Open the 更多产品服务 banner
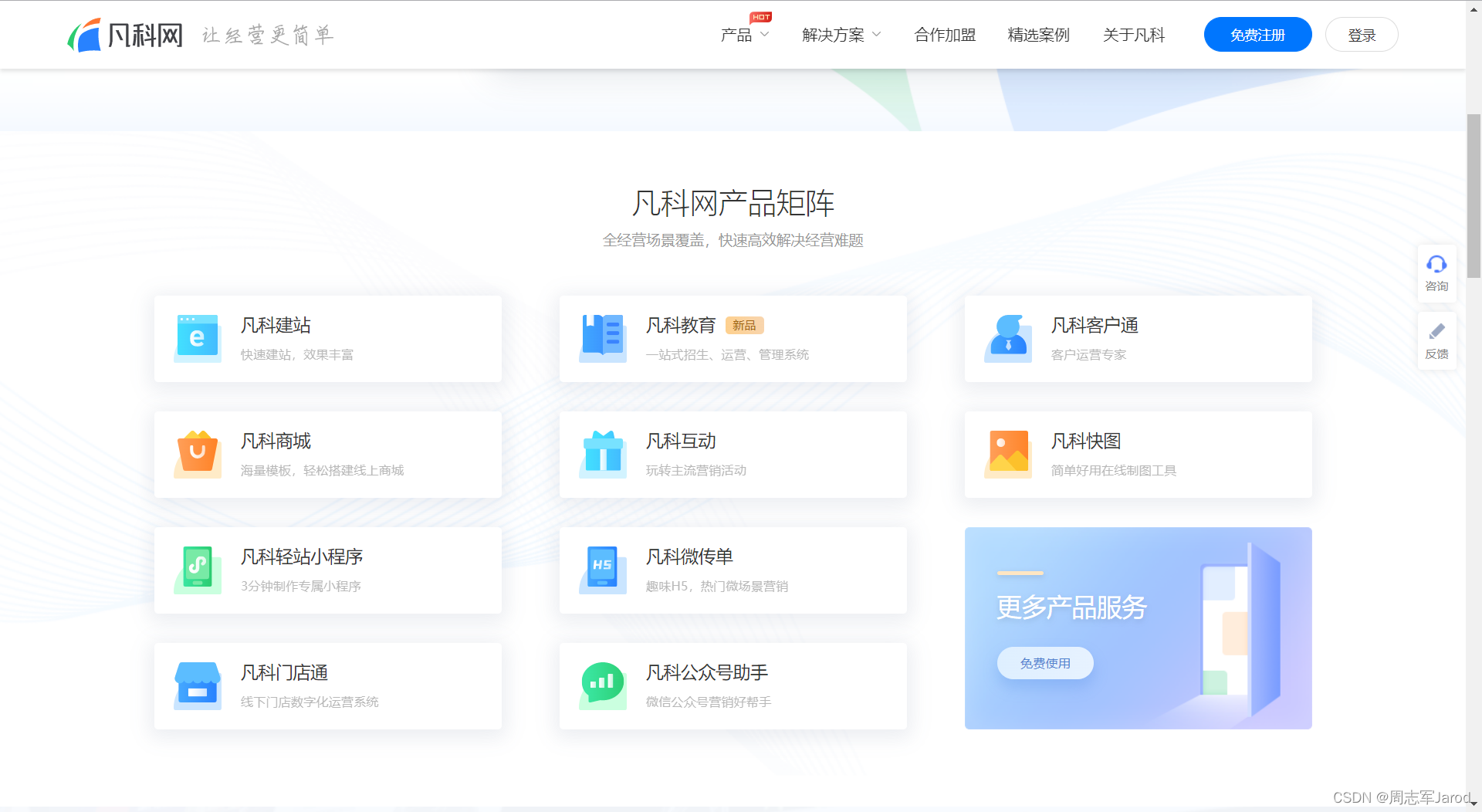Image resolution: width=1482 pixels, height=812 pixels. tap(1138, 628)
